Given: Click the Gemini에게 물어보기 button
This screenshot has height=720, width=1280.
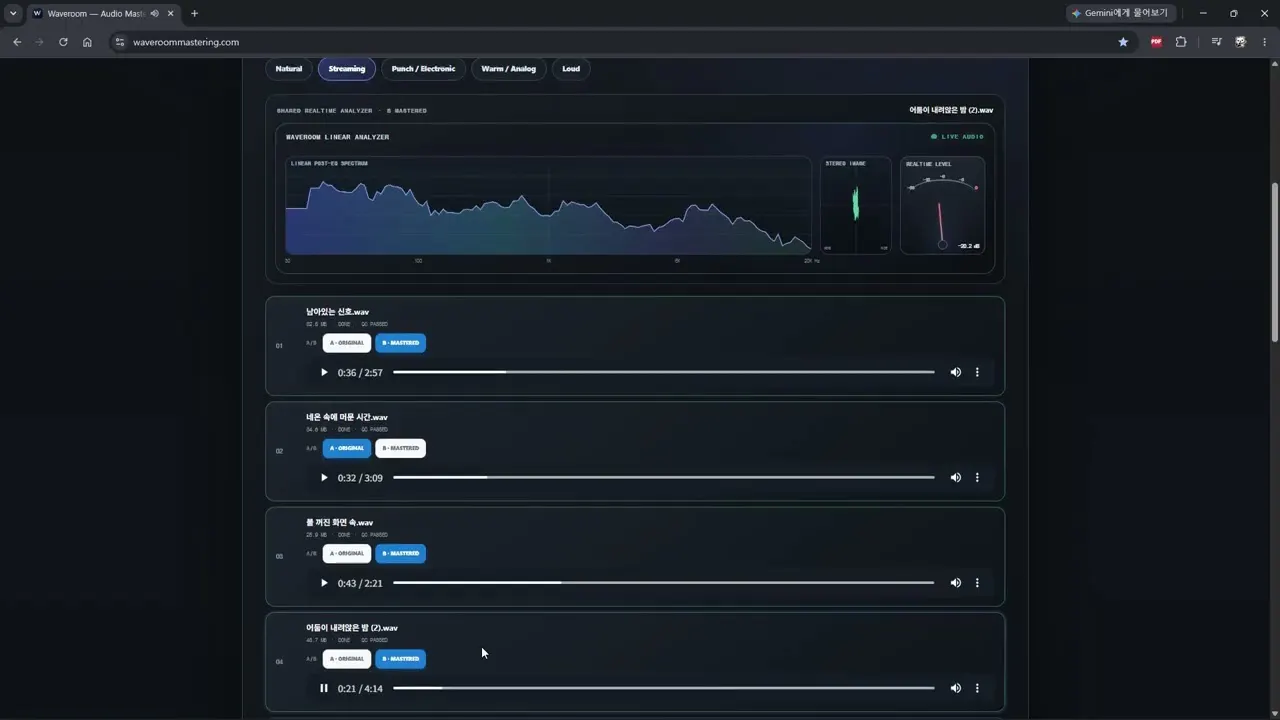Looking at the screenshot, I should 1121,13.
